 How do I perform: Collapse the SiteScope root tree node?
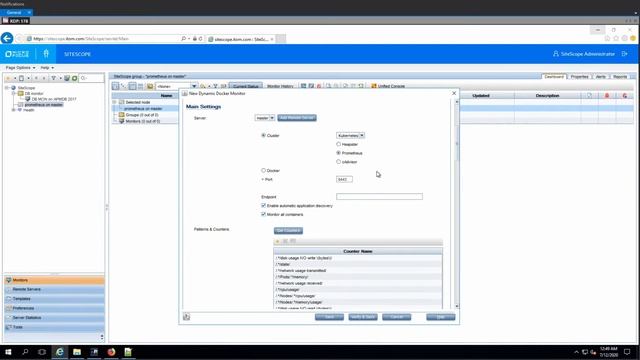pyautogui.click(x=7, y=88)
